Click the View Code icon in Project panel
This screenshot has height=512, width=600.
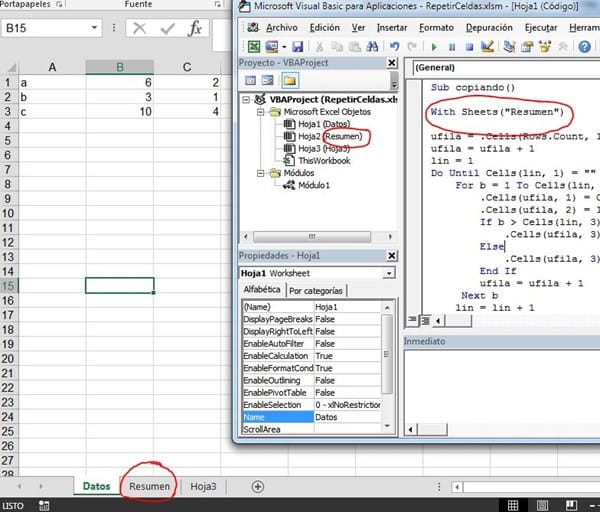pyautogui.click(x=251, y=80)
